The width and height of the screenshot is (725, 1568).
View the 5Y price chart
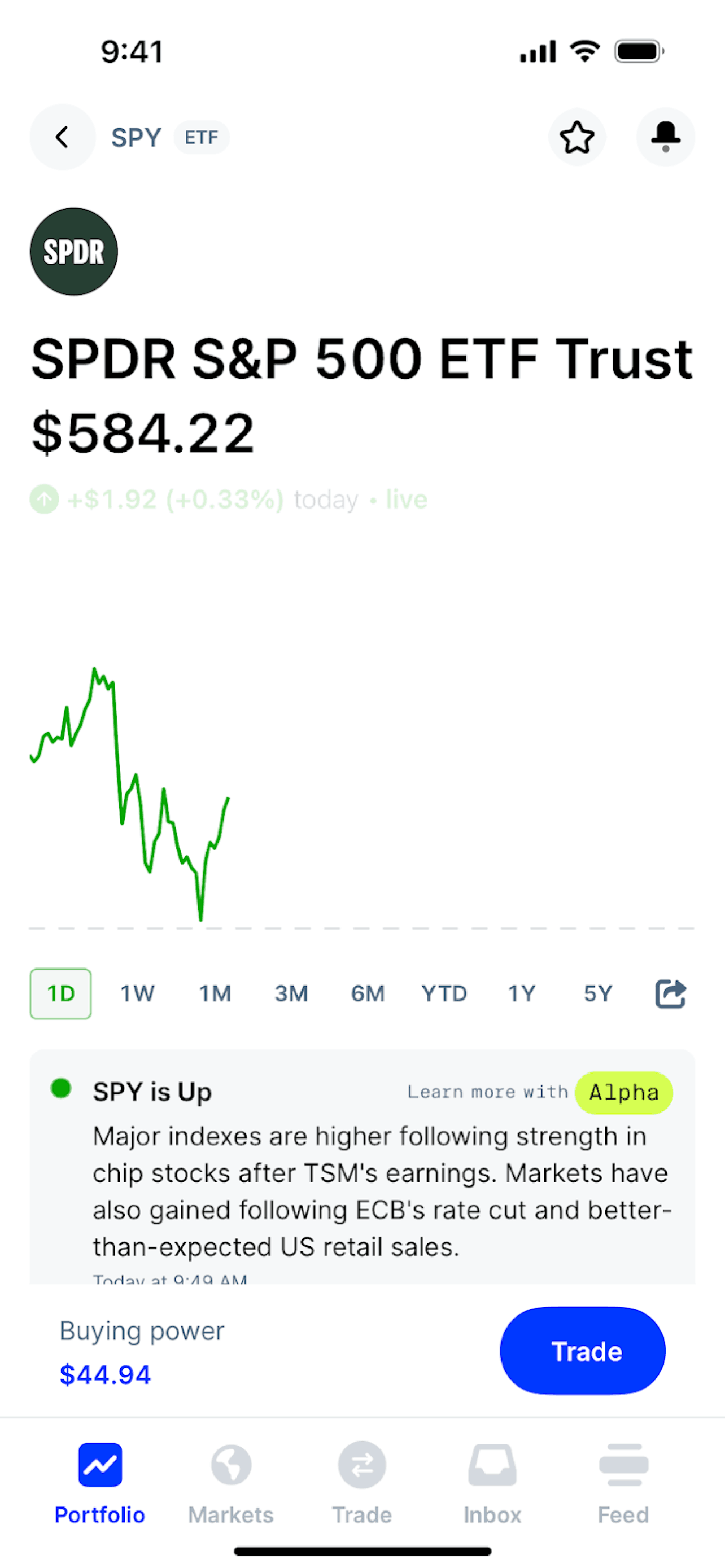pos(598,993)
